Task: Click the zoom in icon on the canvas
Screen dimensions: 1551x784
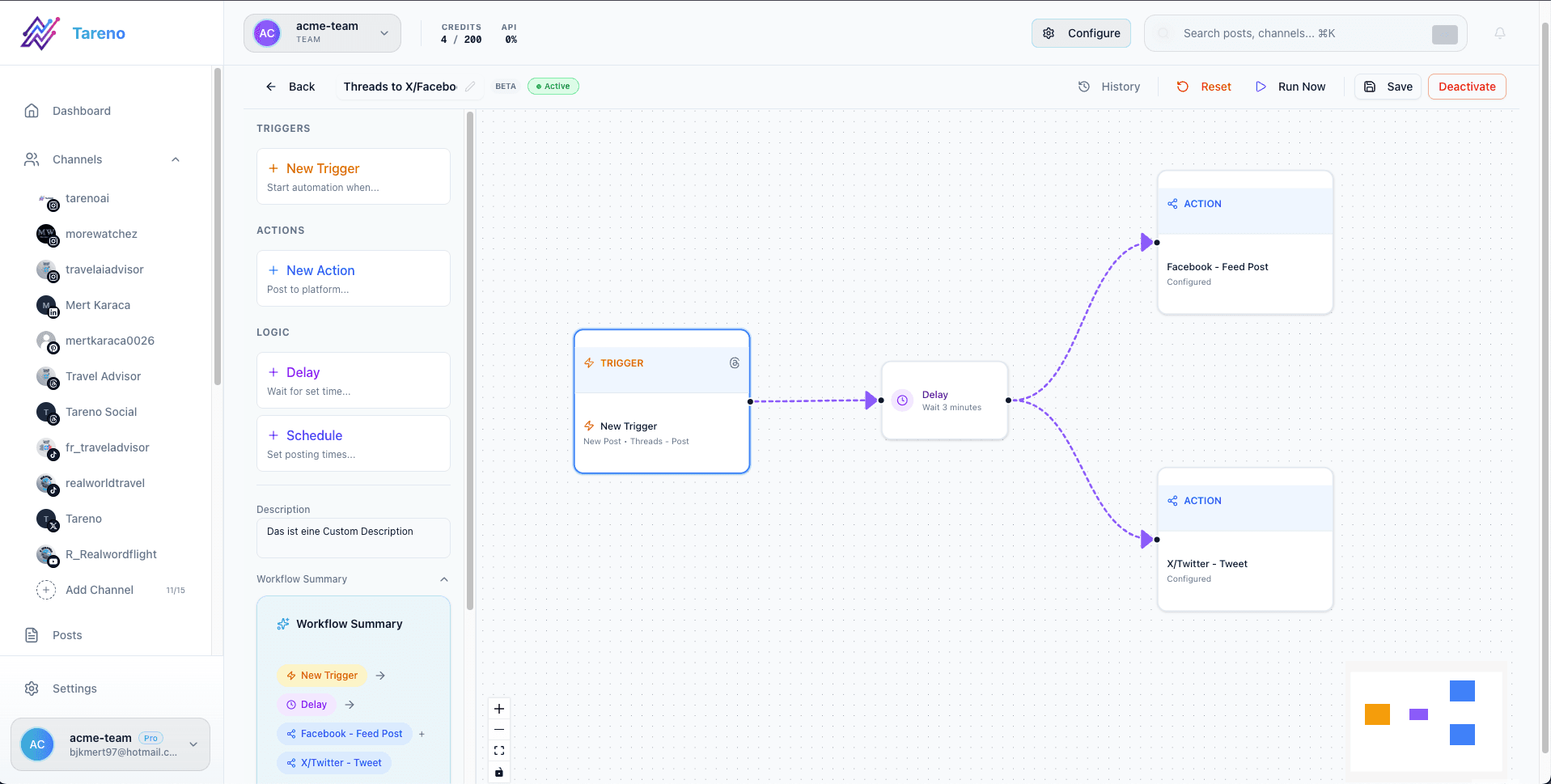Action: coord(498,708)
